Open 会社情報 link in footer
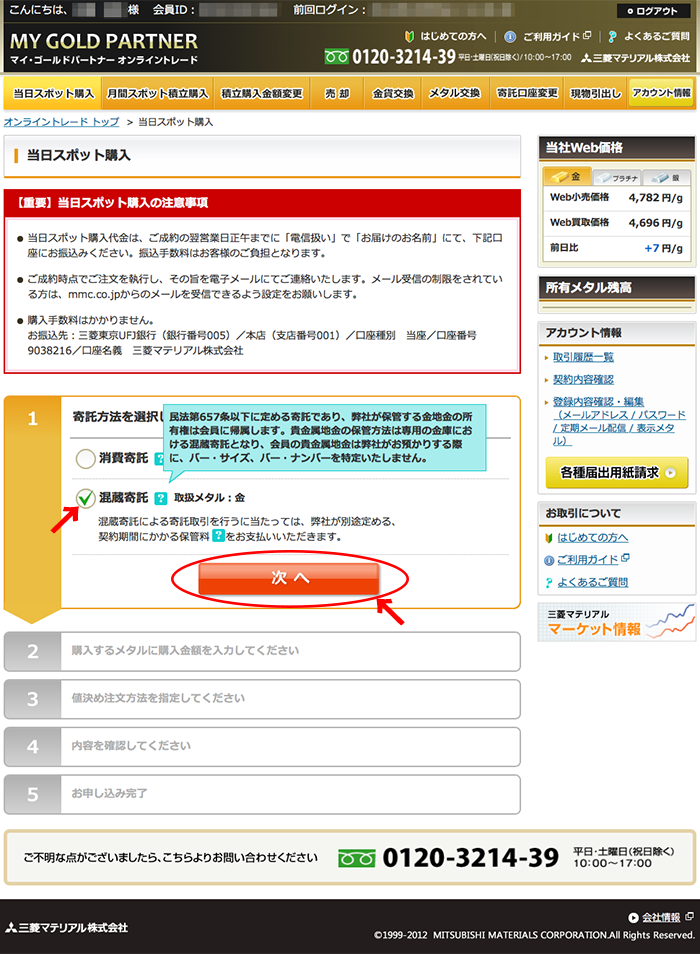 coord(661,917)
